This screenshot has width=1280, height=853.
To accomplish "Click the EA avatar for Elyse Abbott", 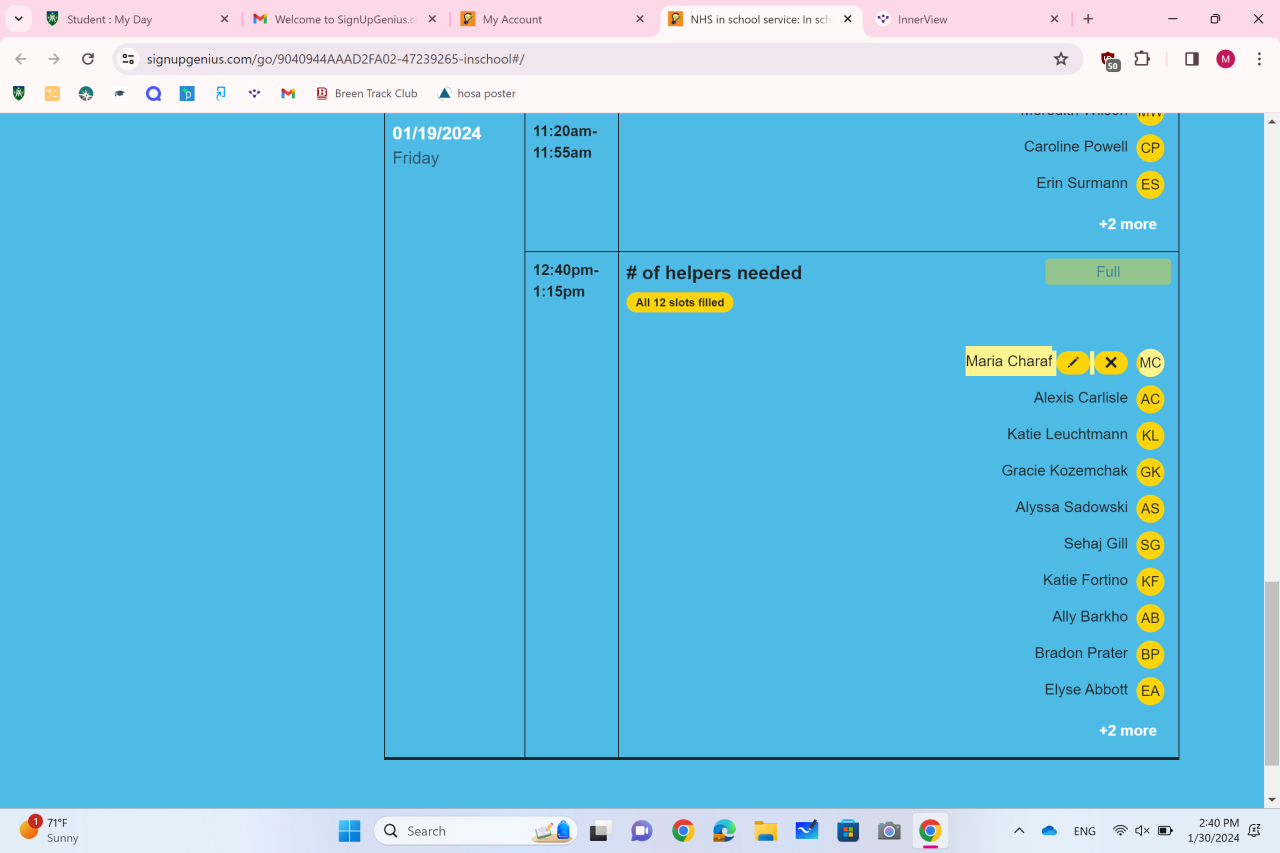I will tap(1150, 691).
